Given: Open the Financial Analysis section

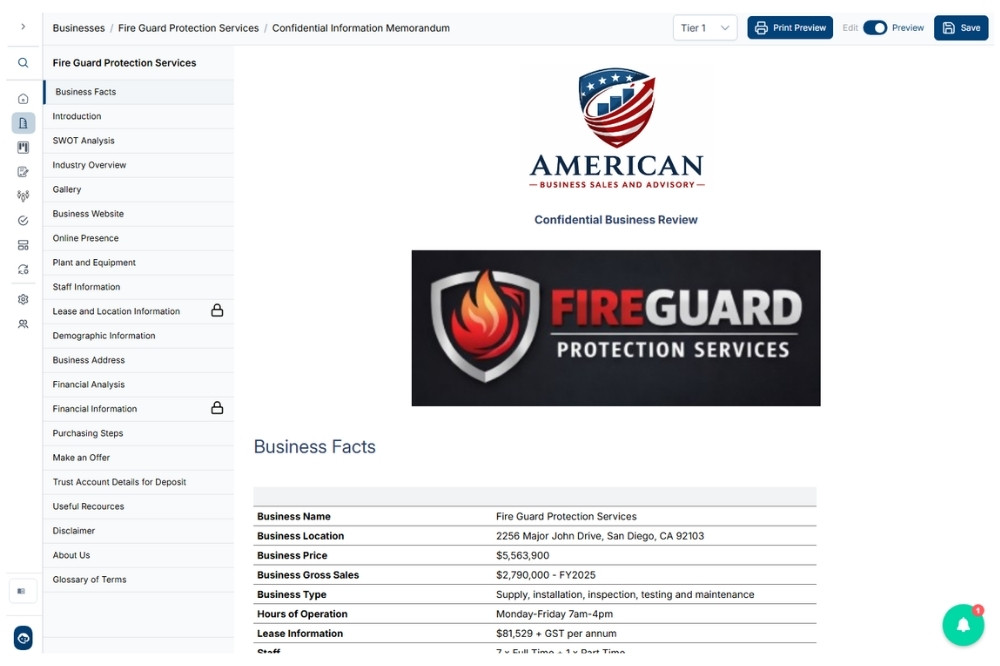Looking at the screenshot, I should 138,385.
